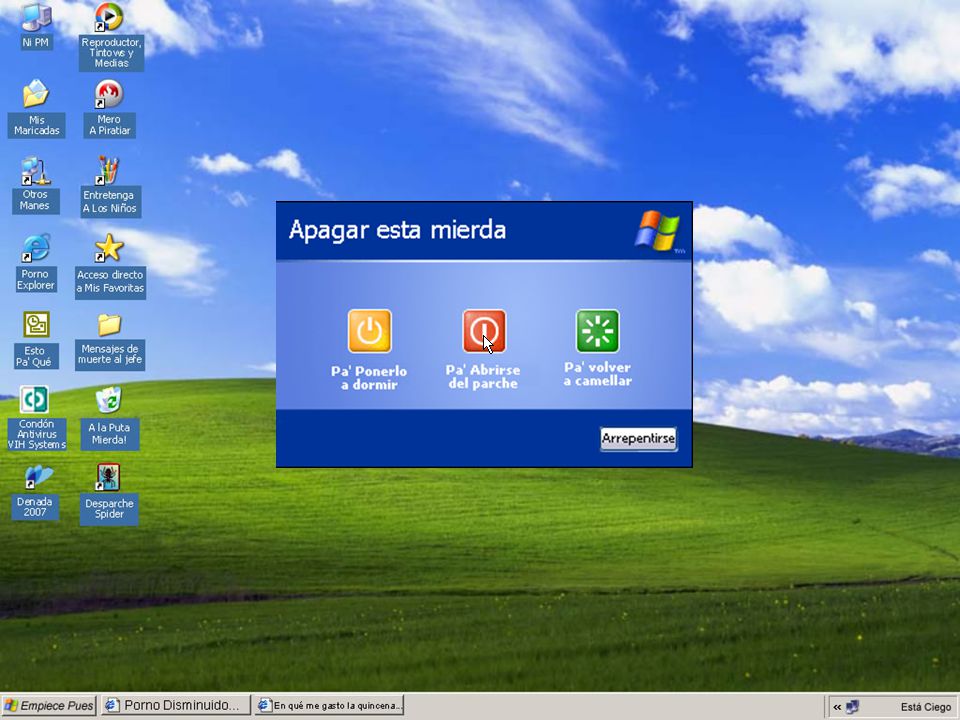Click the green Pa' volver a camellar icon

tap(598, 331)
